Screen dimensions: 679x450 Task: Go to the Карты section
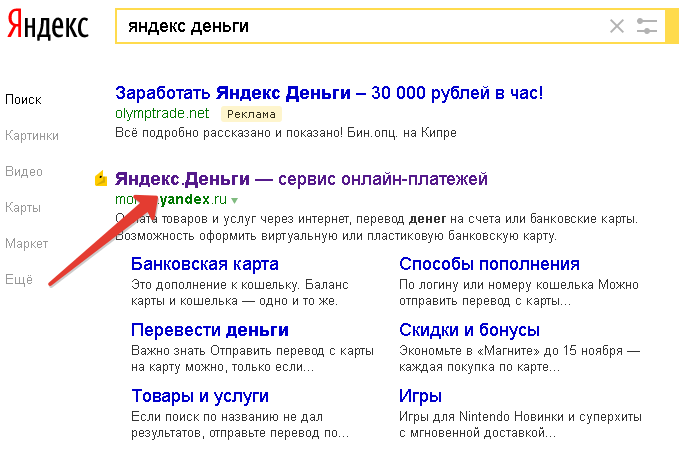[x=23, y=207]
